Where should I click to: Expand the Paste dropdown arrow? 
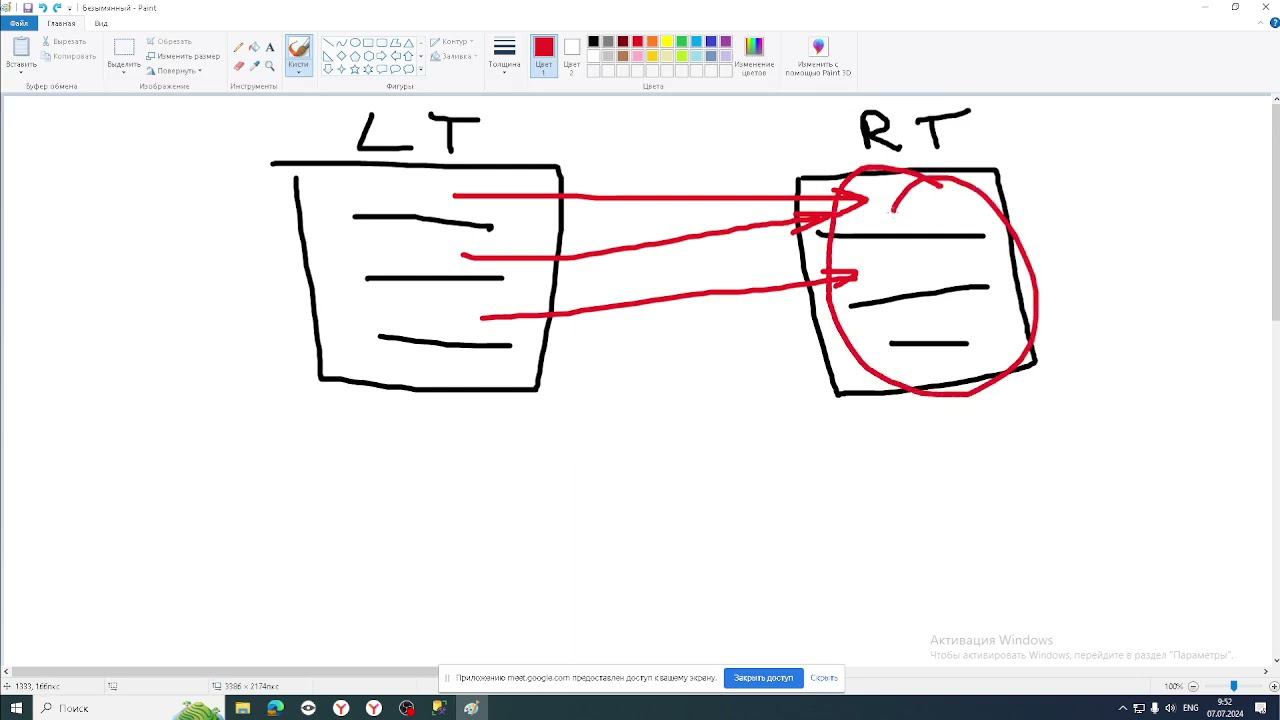(x=21, y=72)
